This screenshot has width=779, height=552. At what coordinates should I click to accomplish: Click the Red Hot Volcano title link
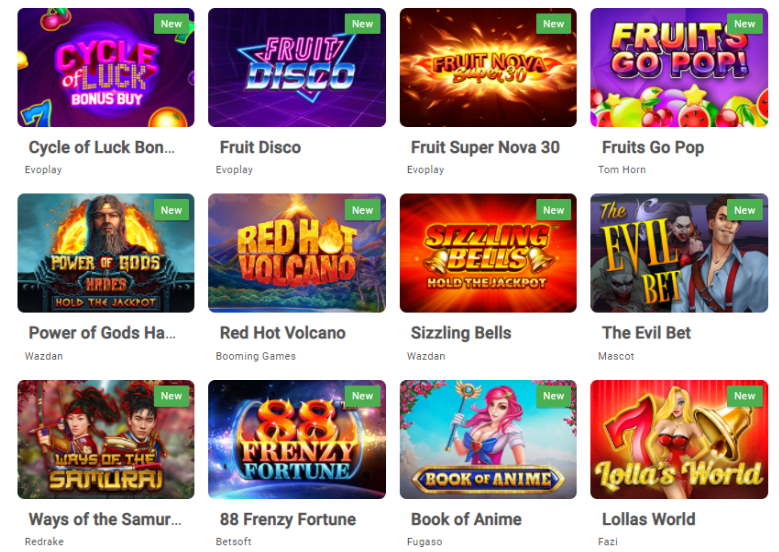pyautogui.click(x=282, y=333)
